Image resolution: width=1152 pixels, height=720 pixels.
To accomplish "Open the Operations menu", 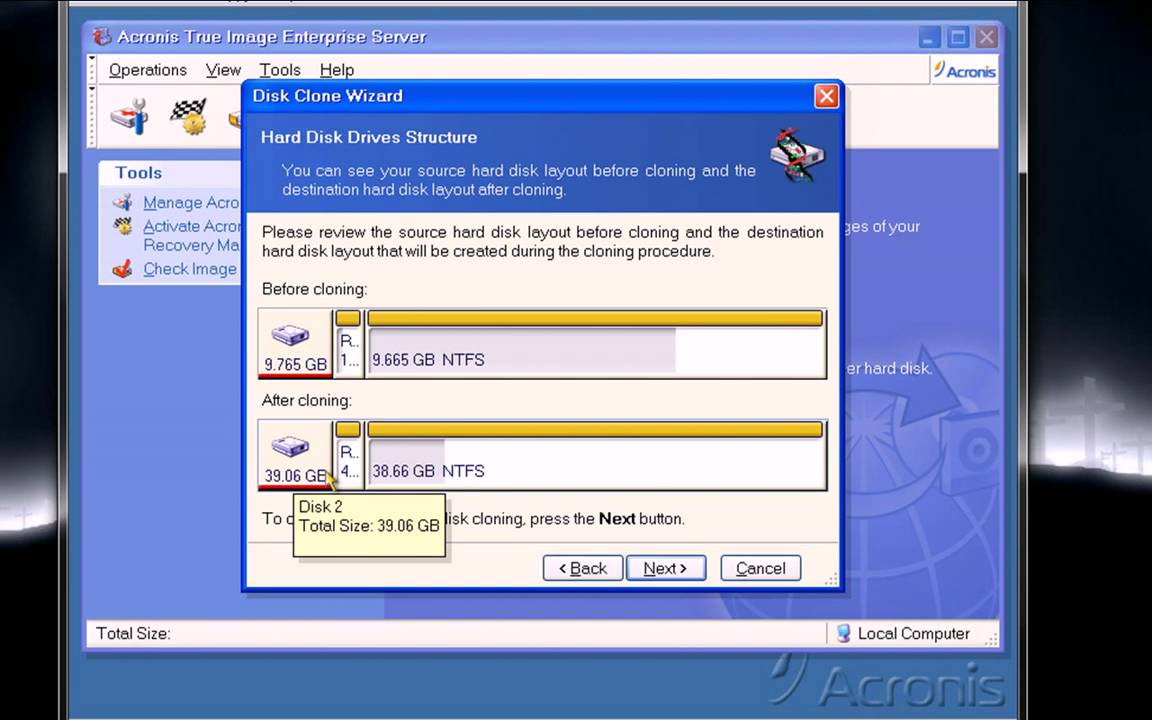I will pos(148,70).
